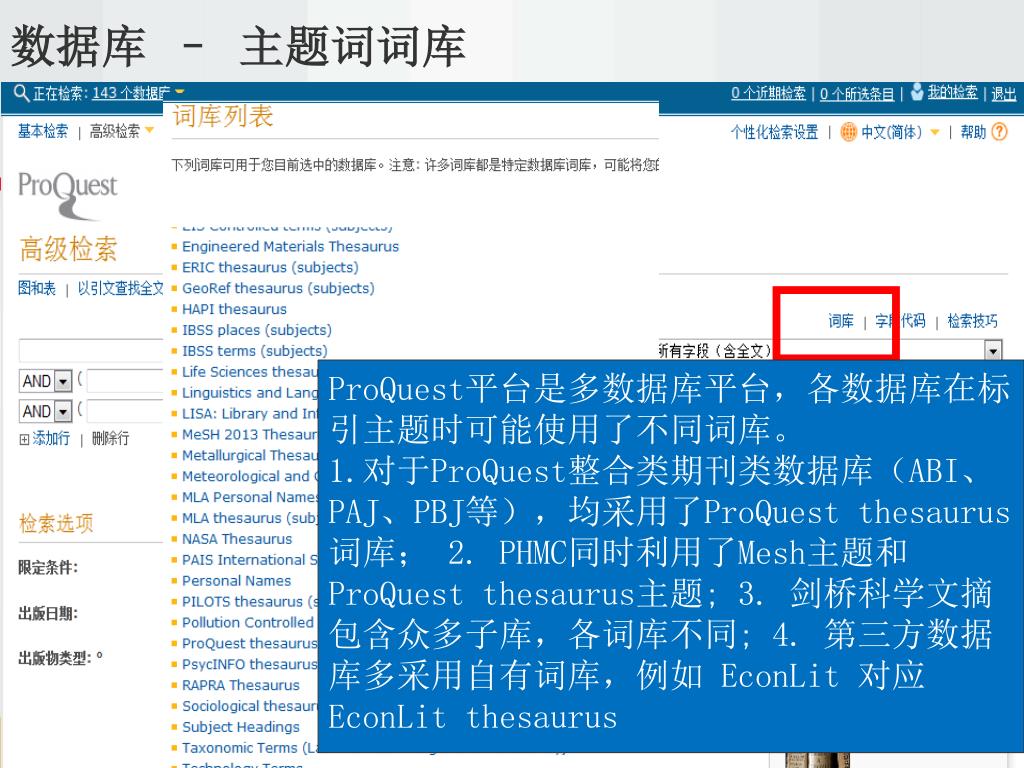Expand the databases dropdown arrow beside 143 个数据库
This screenshot has width=1024, height=768.
[180, 91]
